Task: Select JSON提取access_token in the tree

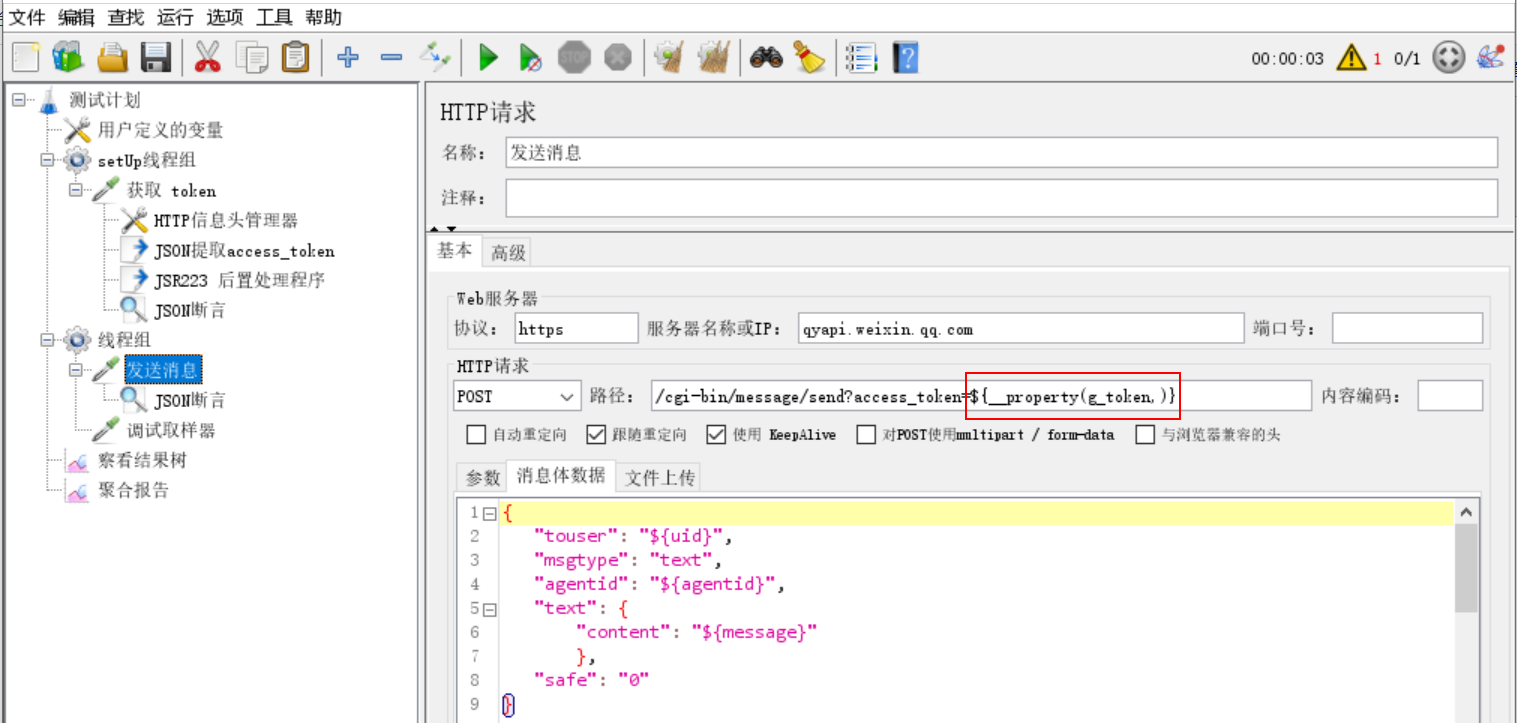Action: (x=244, y=250)
